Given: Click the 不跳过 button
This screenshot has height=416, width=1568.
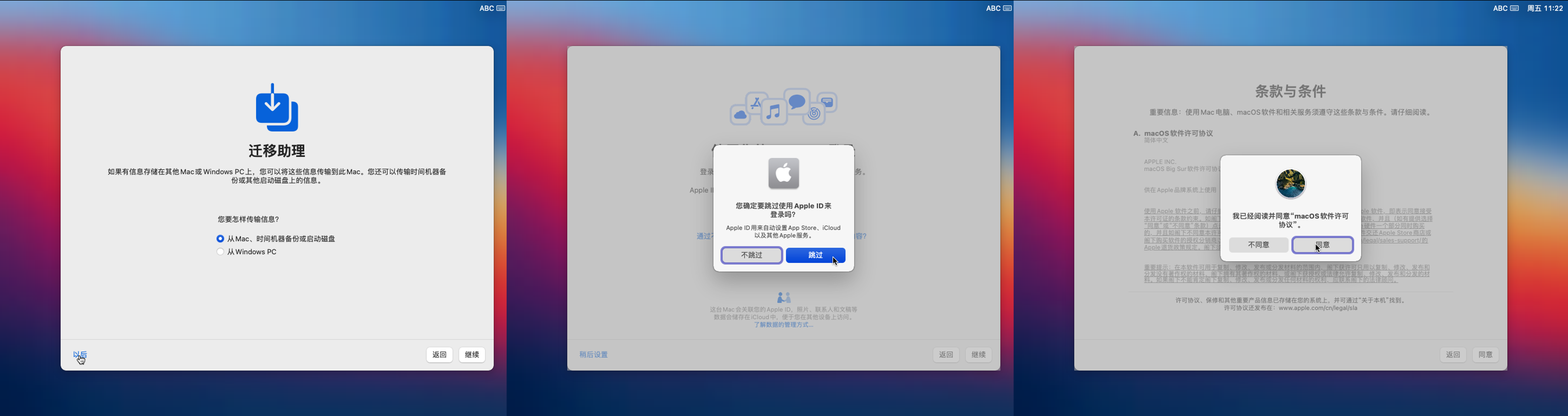Looking at the screenshot, I should click(x=752, y=256).
